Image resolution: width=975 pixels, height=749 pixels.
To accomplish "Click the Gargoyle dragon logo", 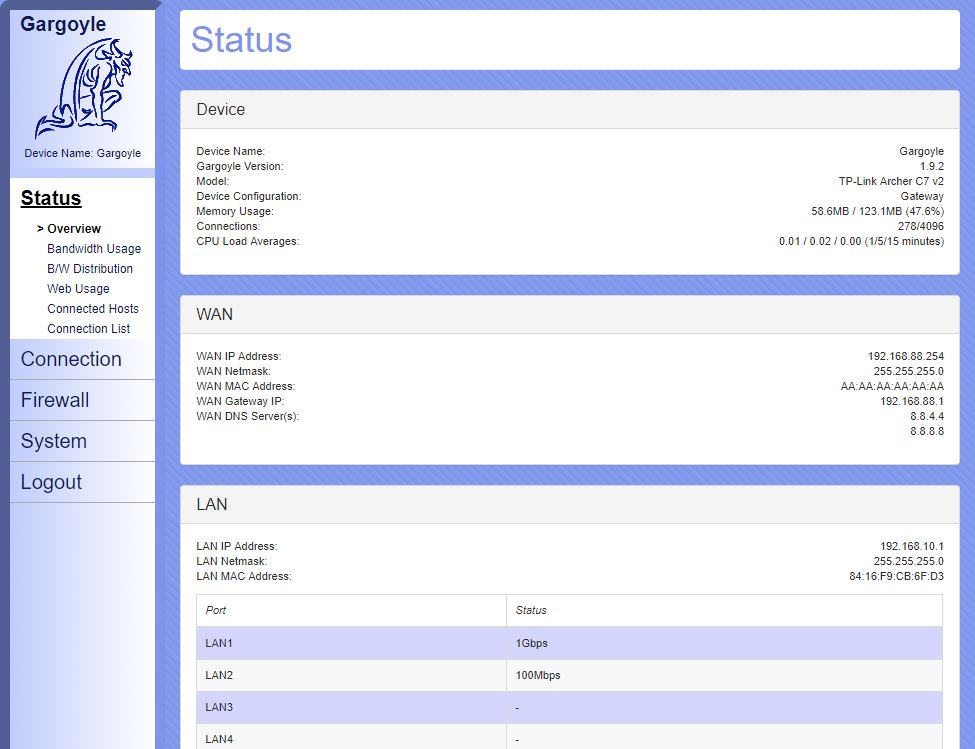I will click(x=84, y=89).
